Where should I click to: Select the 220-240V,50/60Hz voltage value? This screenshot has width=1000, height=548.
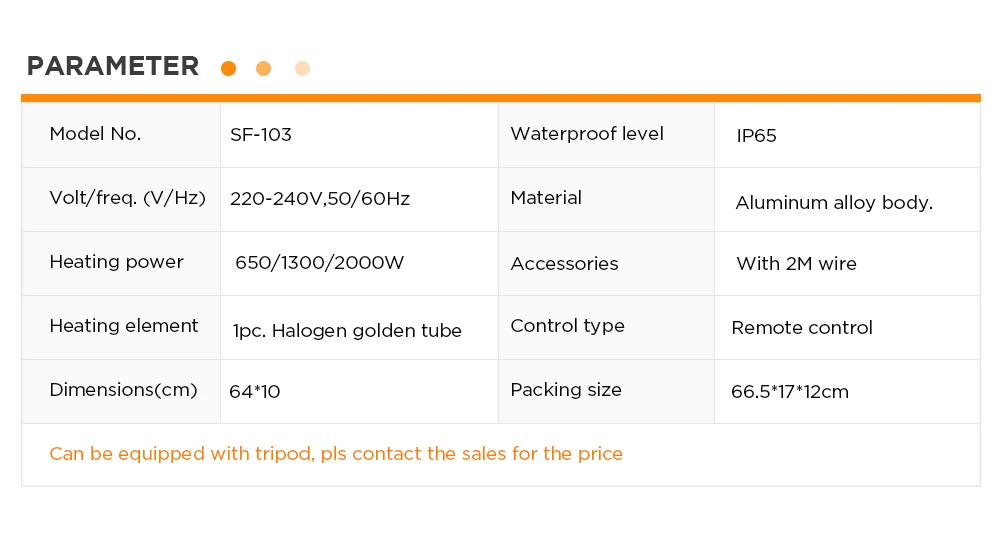point(320,198)
